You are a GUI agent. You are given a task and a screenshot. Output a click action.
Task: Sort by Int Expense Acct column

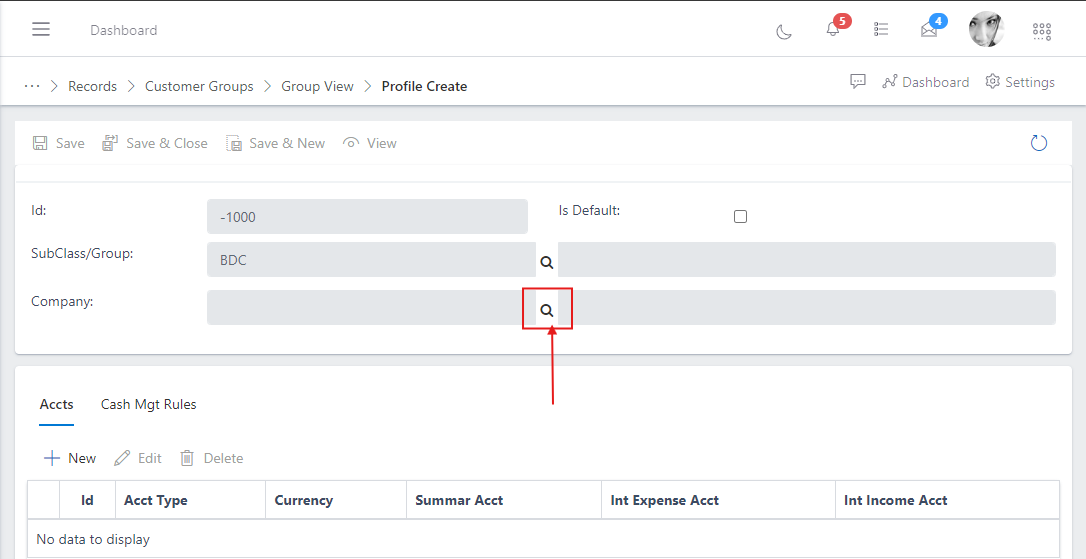[x=719, y=500]
